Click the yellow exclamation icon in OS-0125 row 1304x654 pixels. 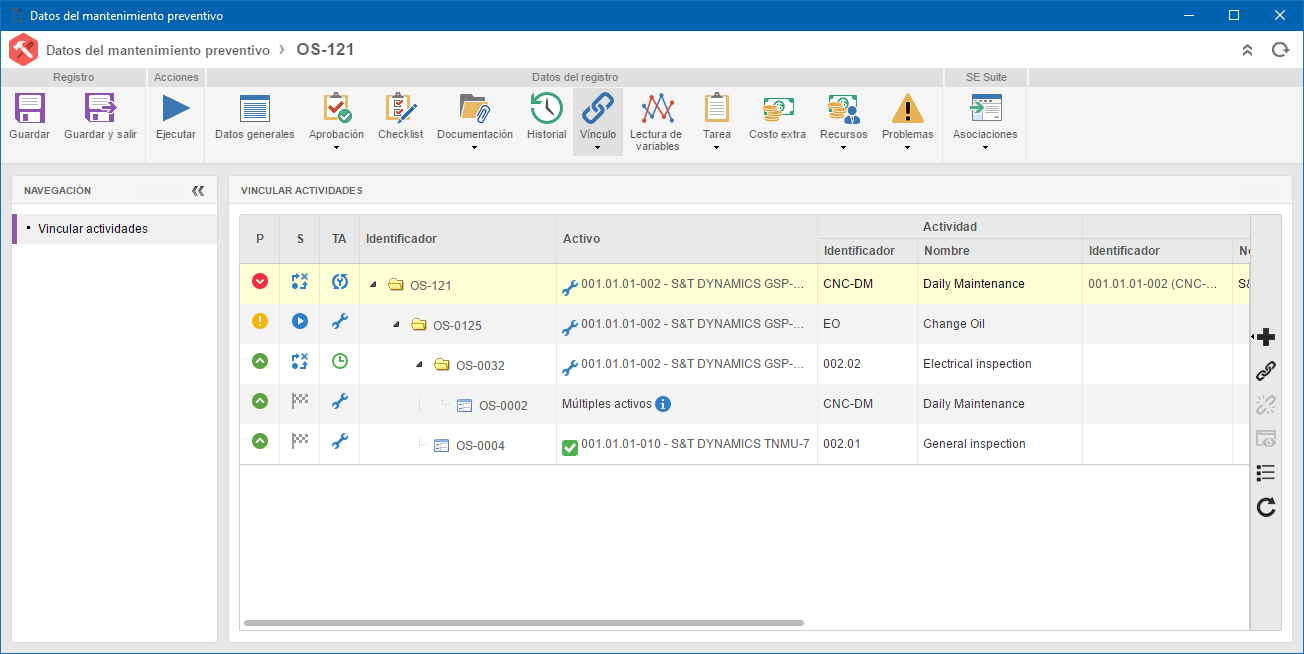point(260,321)
